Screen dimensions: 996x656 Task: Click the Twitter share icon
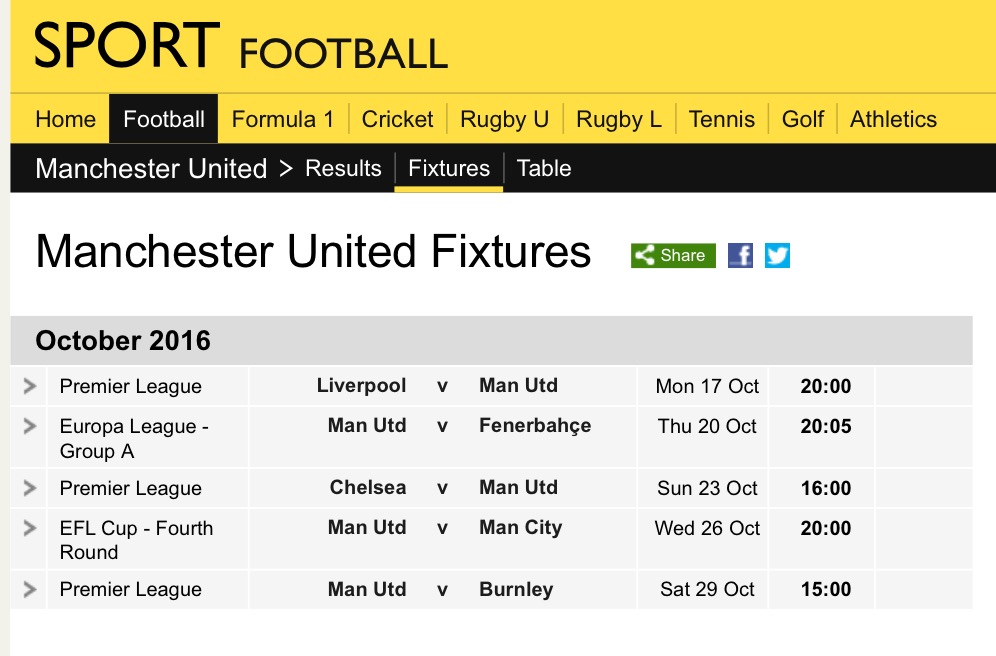click(778, 256)
